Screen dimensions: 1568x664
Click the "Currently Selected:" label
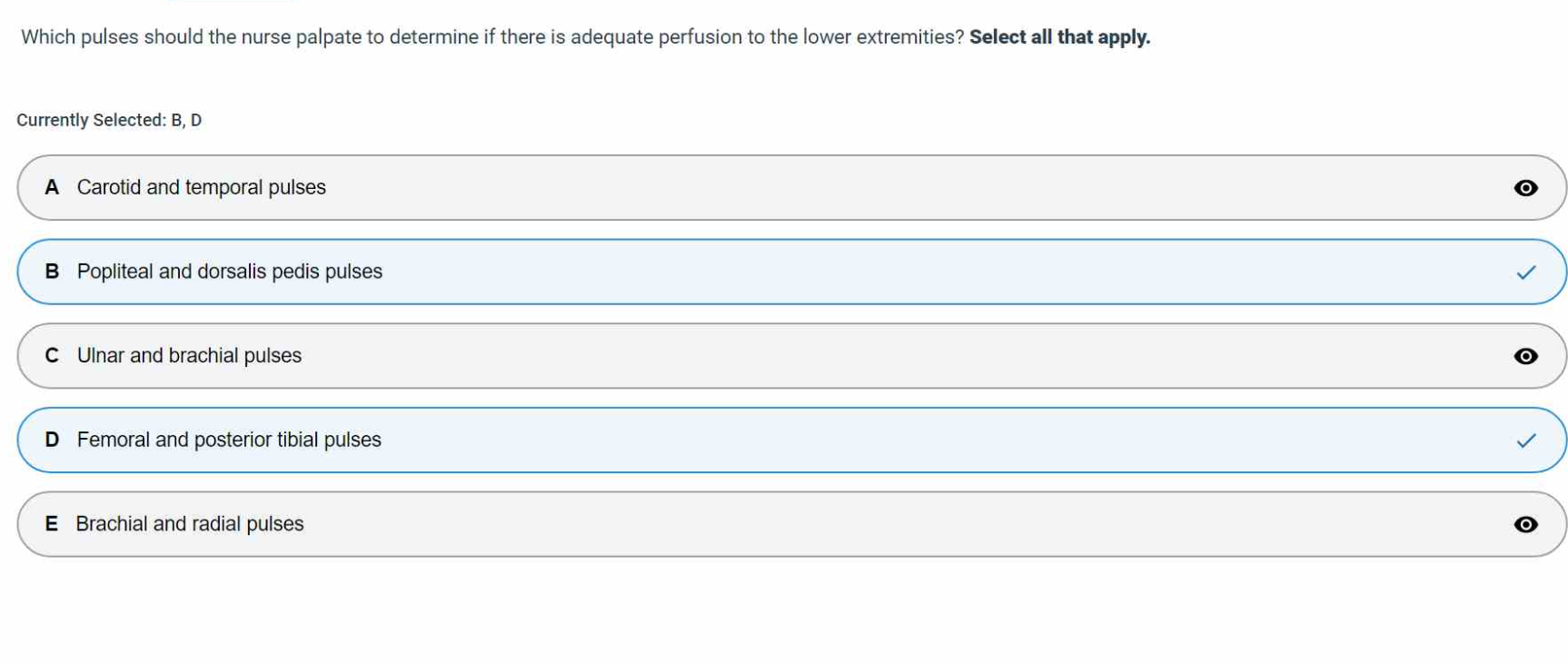coord(91,120)
